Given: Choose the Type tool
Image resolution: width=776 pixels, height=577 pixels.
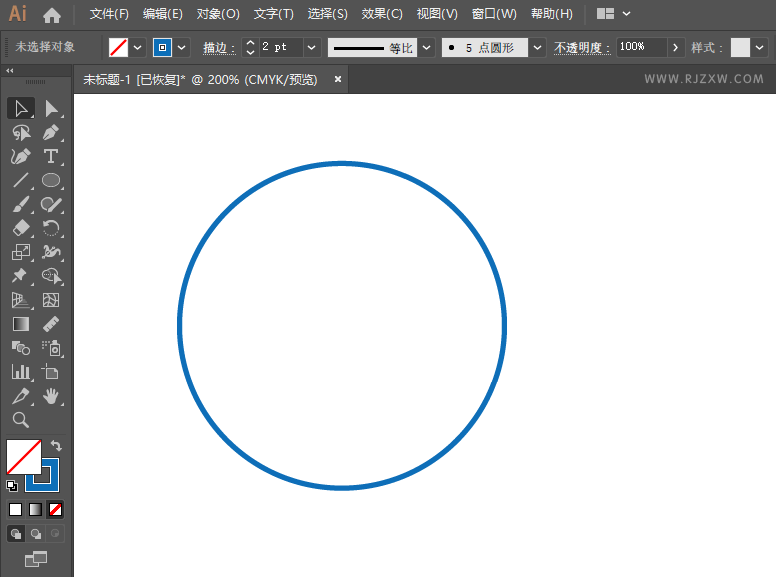Looking at the screenshot, I should (x=51, y=157).
